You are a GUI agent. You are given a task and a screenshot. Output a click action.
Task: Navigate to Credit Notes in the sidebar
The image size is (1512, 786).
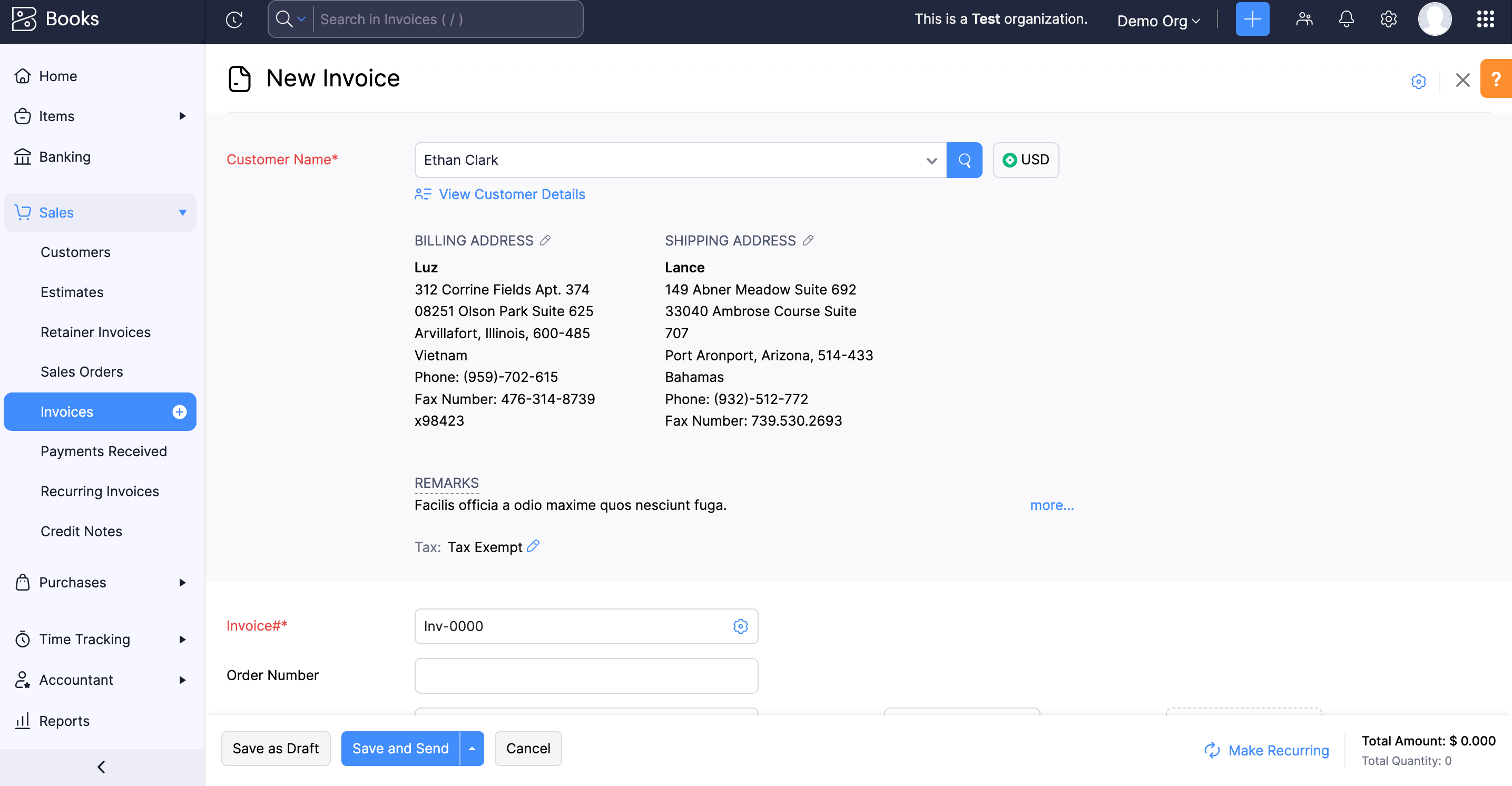[x=81, y=530]
